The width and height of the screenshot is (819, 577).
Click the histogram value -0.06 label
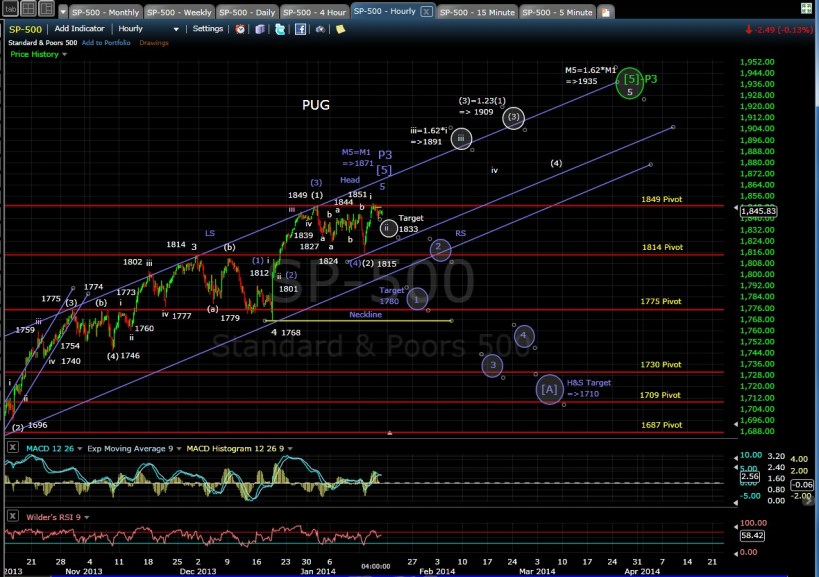point(802,485)
